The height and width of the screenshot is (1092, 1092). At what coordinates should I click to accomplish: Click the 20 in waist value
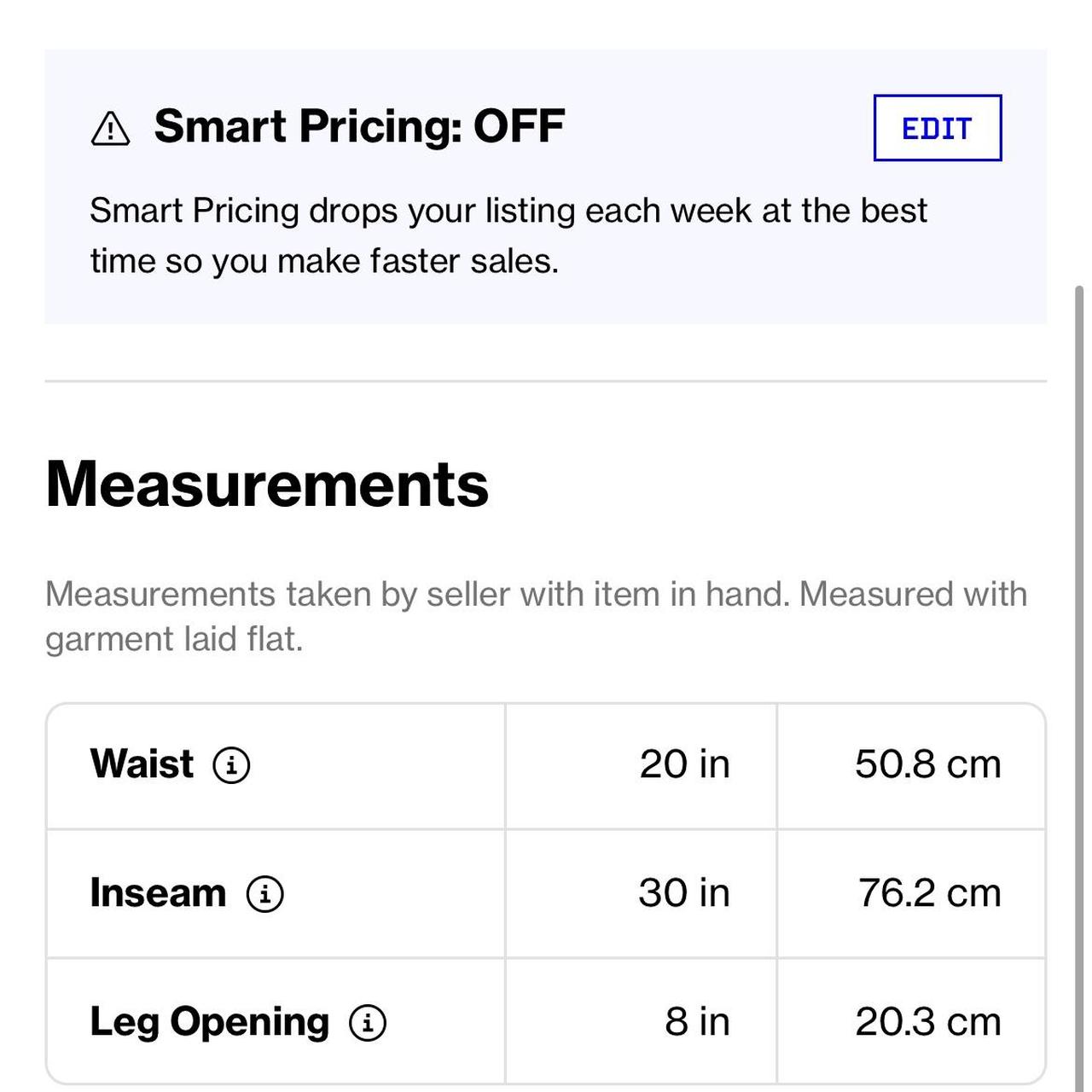pyautogui.click(x=684, y=764)
